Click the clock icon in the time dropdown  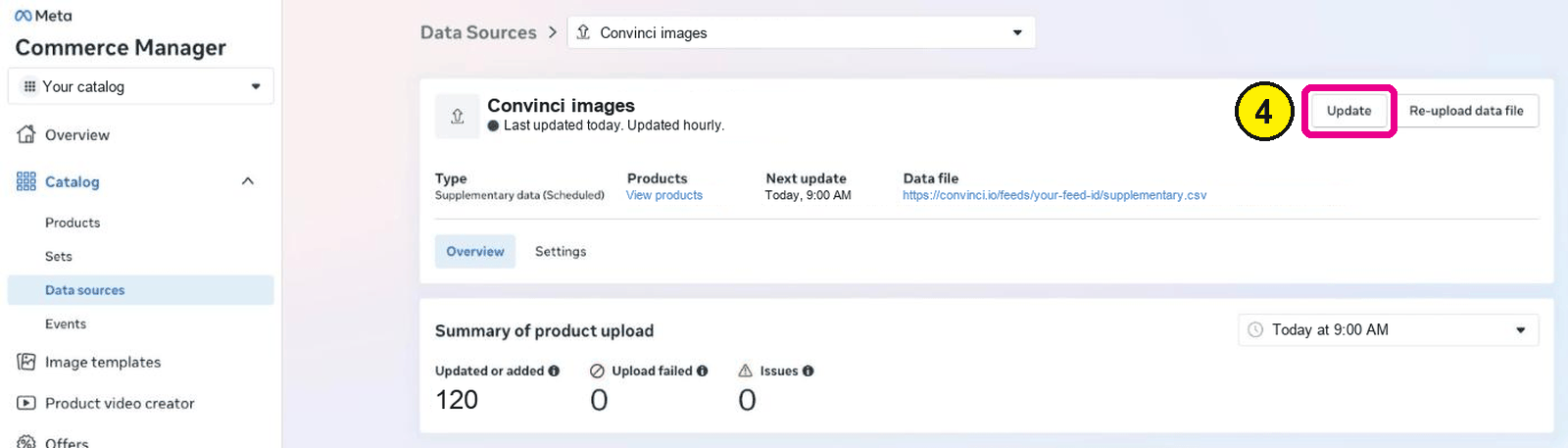[x=1255, y=330]
